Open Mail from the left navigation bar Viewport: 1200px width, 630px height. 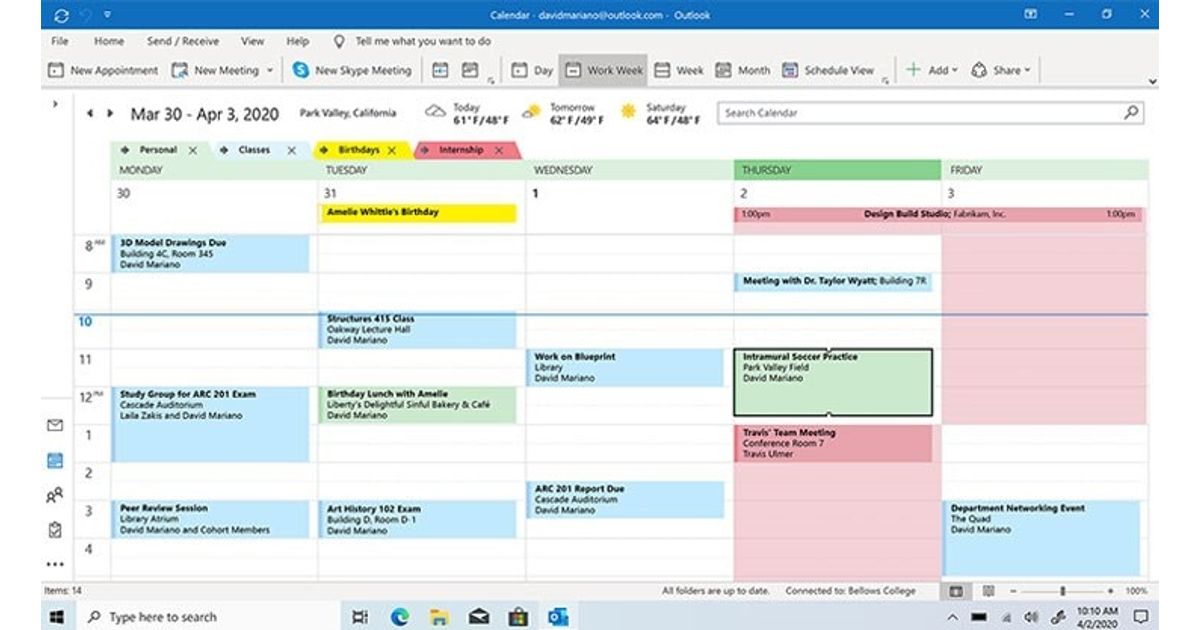click(55, 425)
